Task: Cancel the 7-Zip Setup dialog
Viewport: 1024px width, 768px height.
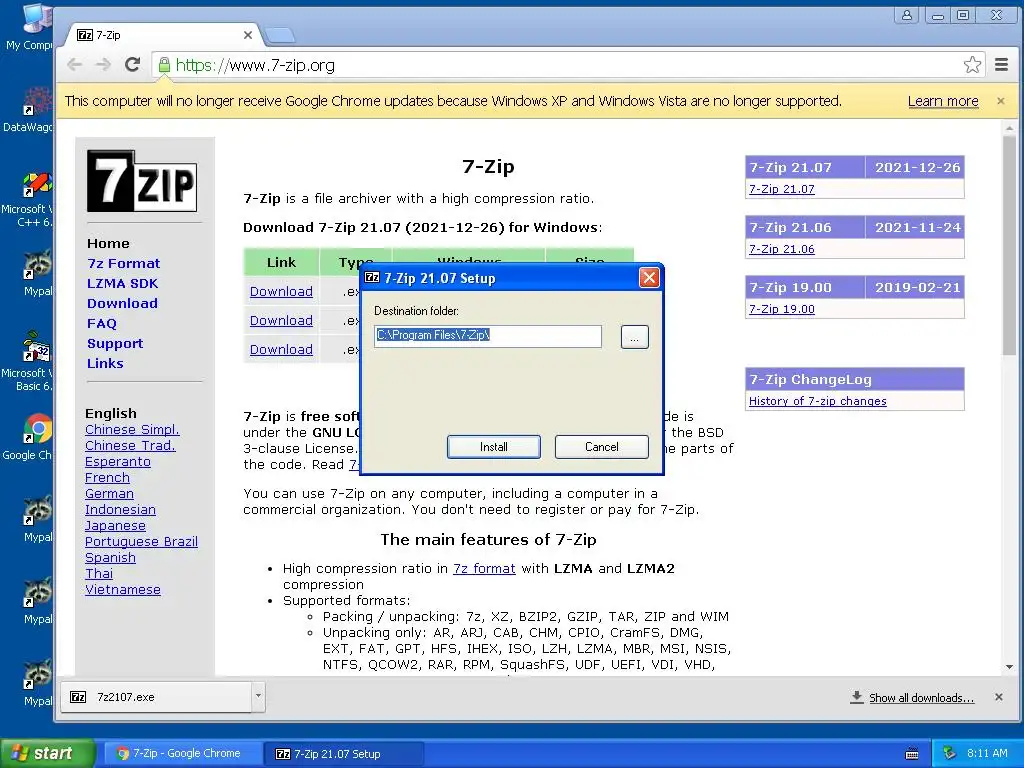Action: (x=601, y=447)
